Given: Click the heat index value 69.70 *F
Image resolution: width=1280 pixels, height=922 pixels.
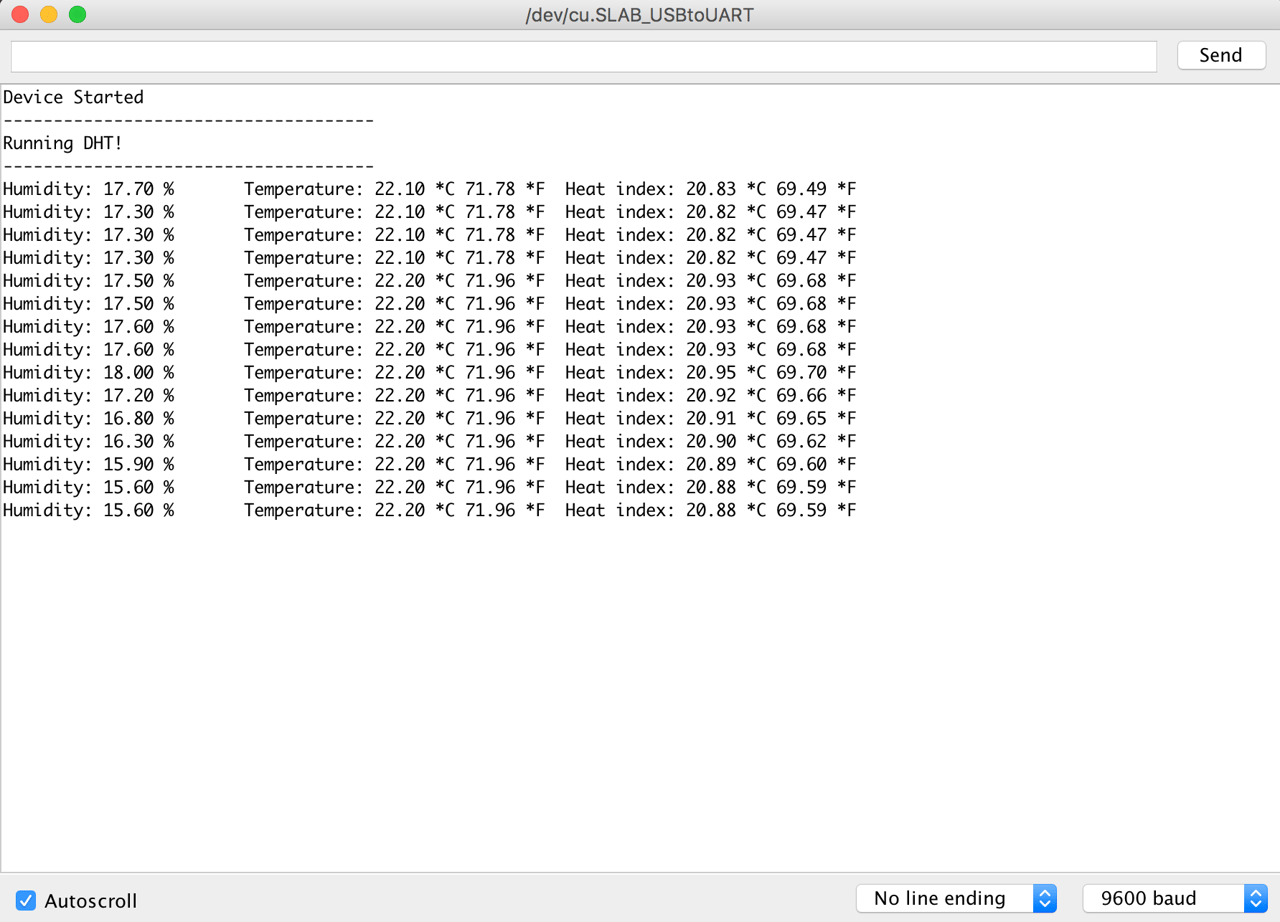Looking at the screenshot, I should pos(816,372).
